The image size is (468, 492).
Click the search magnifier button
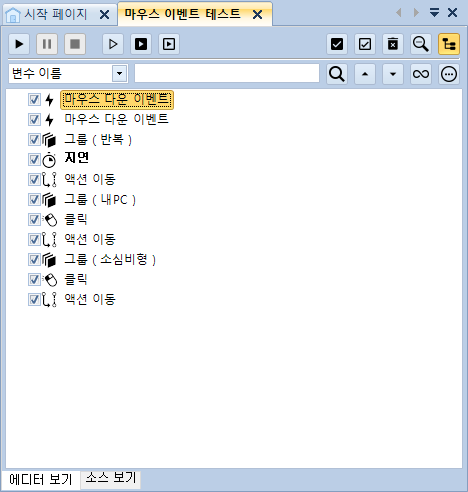pos(337,74)
